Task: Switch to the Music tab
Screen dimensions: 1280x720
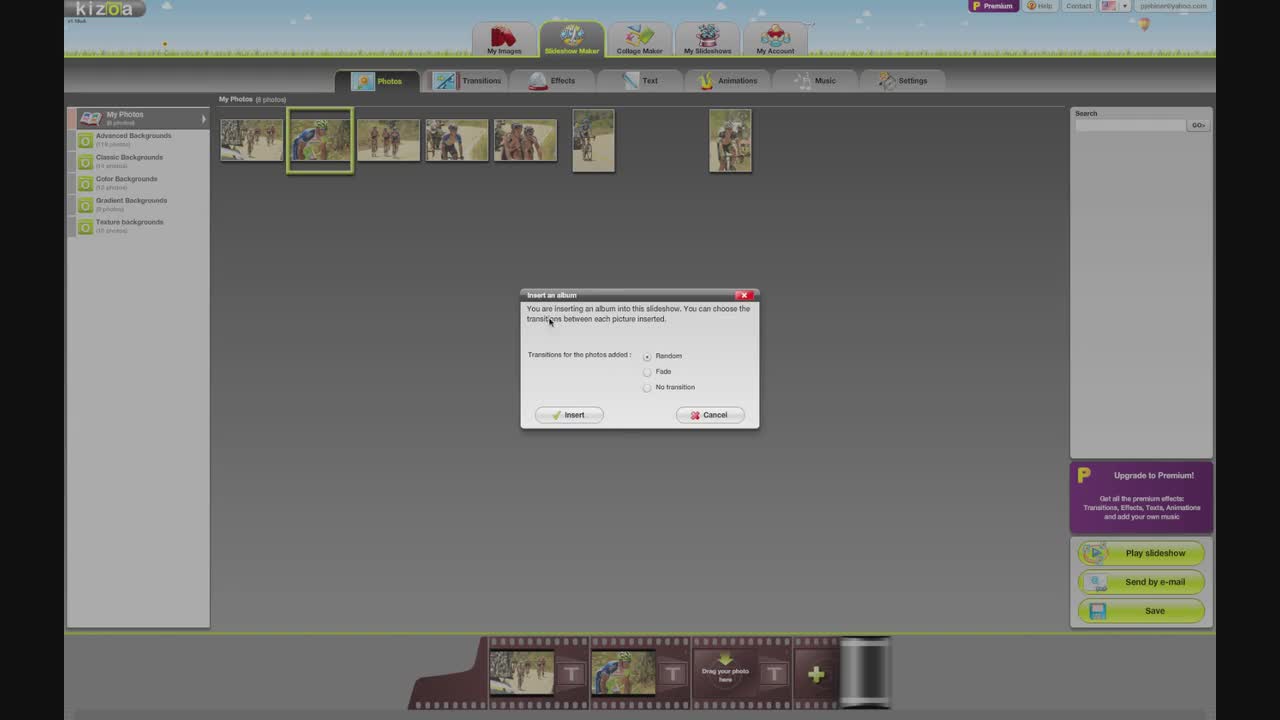Action: 815,81
